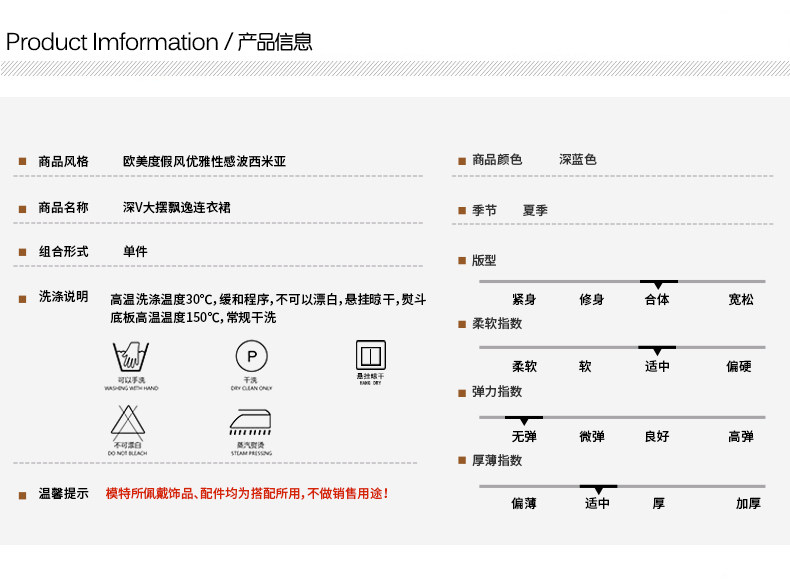790x584 pixels.
Task: Click the 适中 option under 厚薄指数
Action: 598,503
